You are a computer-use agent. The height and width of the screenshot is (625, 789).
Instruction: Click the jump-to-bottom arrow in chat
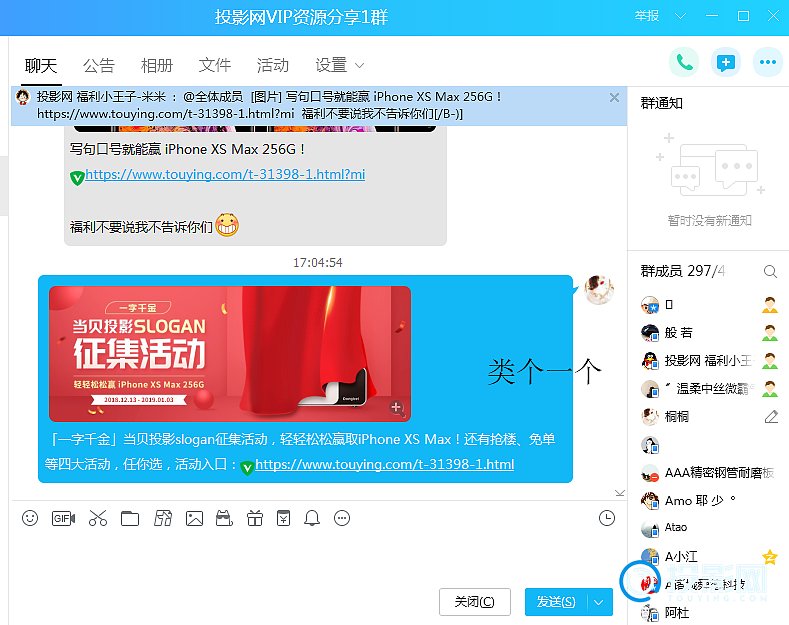[x=620, y=493]
